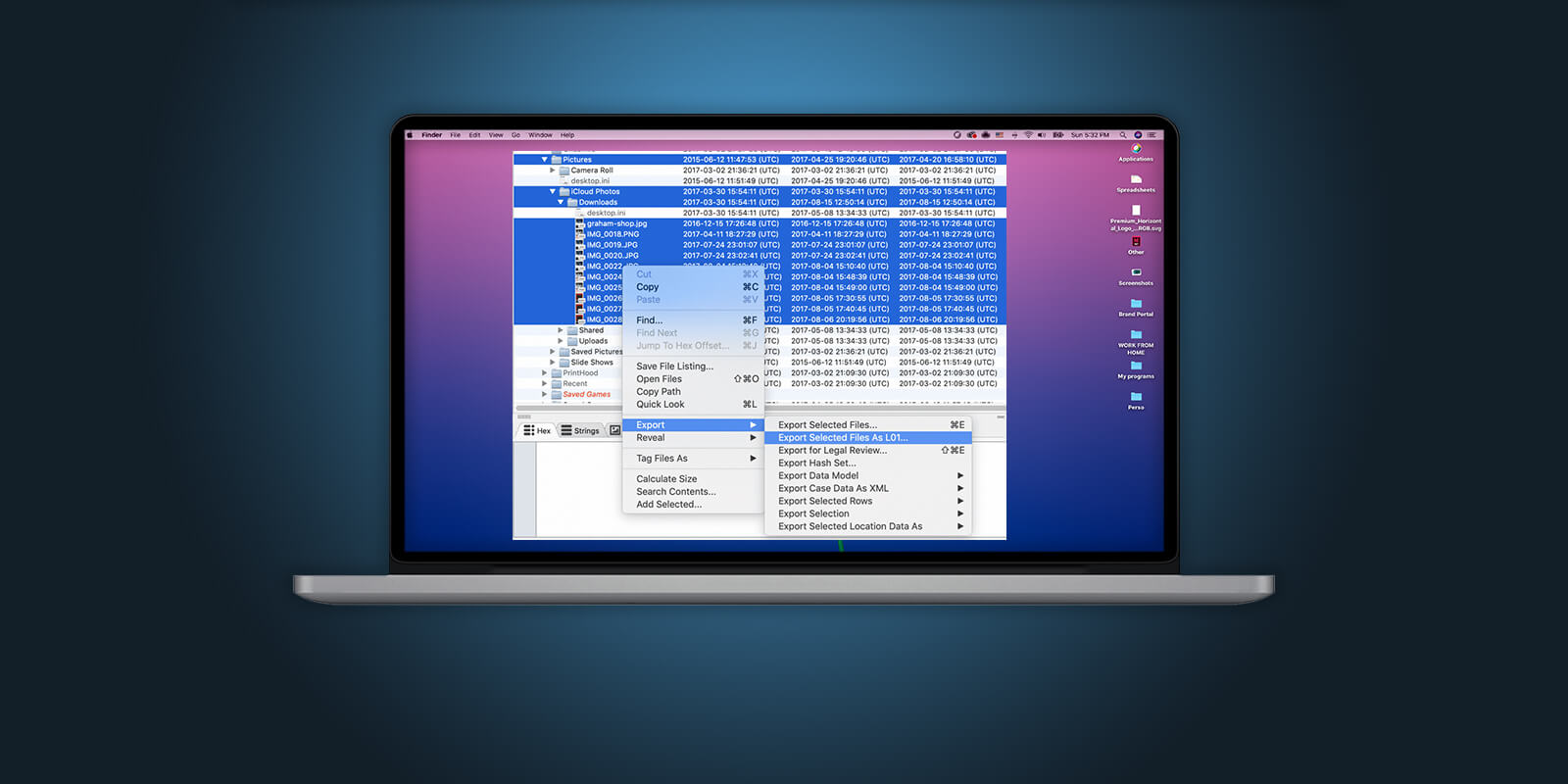Choose Export Hash Set... item
The image size is (1568, 784).
[x=868, y=464]
